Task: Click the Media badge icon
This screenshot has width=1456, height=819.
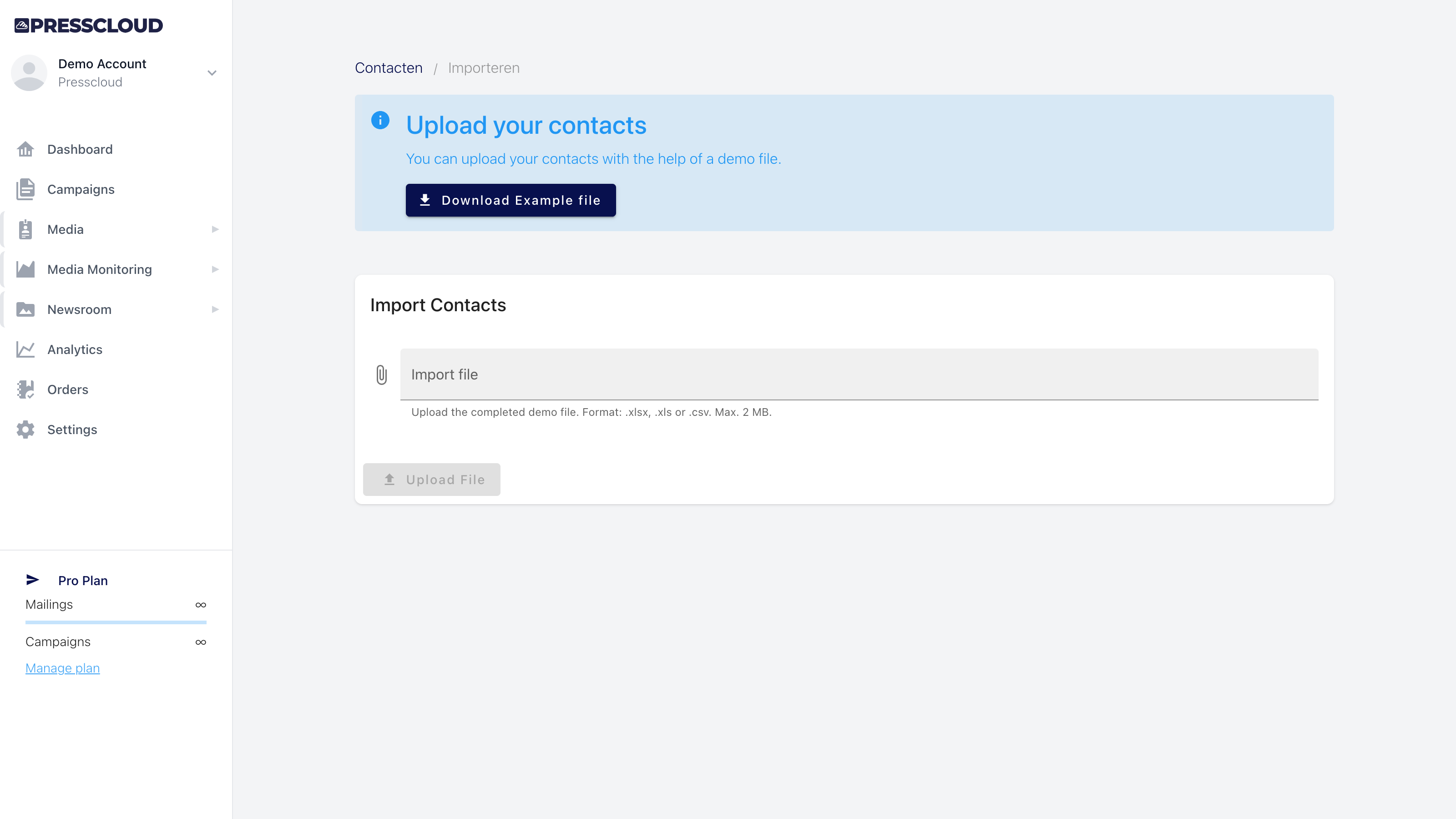Action: tap(25, 229)
